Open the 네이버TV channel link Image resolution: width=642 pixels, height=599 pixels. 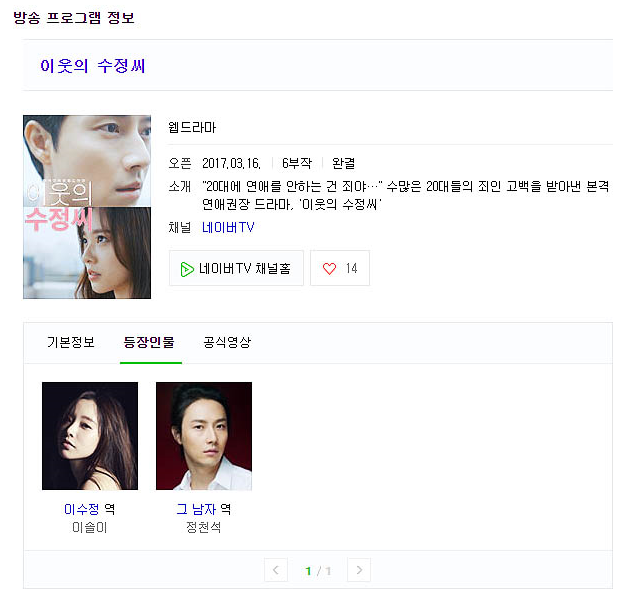pos(228,227)
